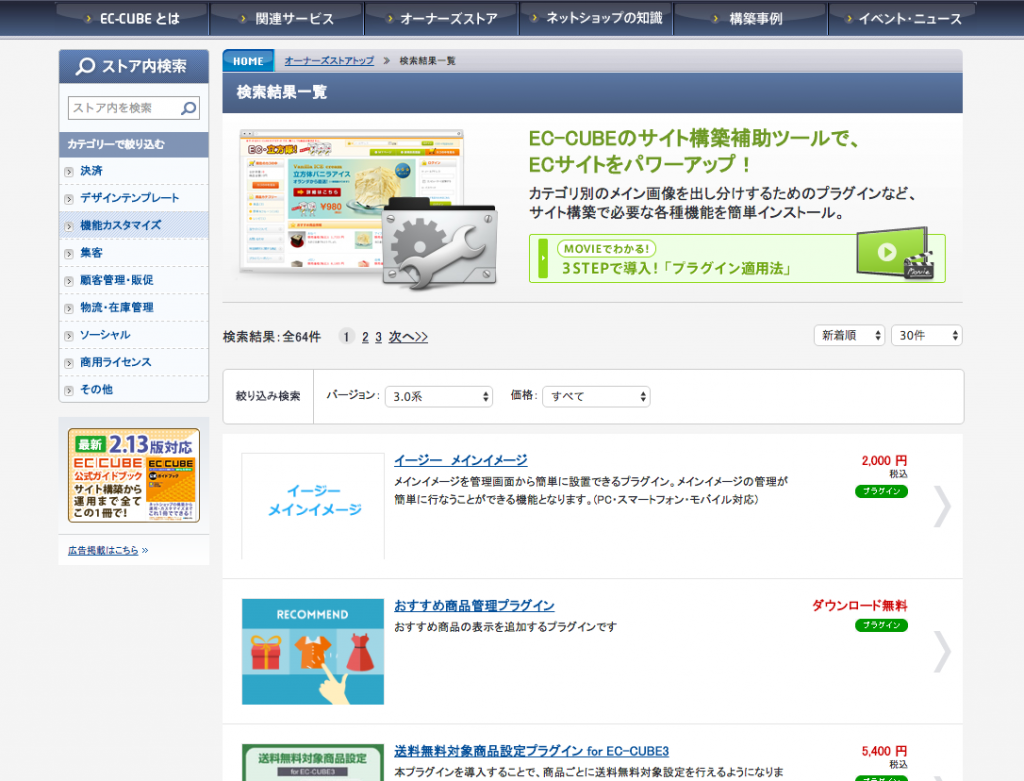Viewport: 1024px width, 781px height.
Task: Click the arrow bullet beside 機能カスタマイズ
Action: click(69, 227)
